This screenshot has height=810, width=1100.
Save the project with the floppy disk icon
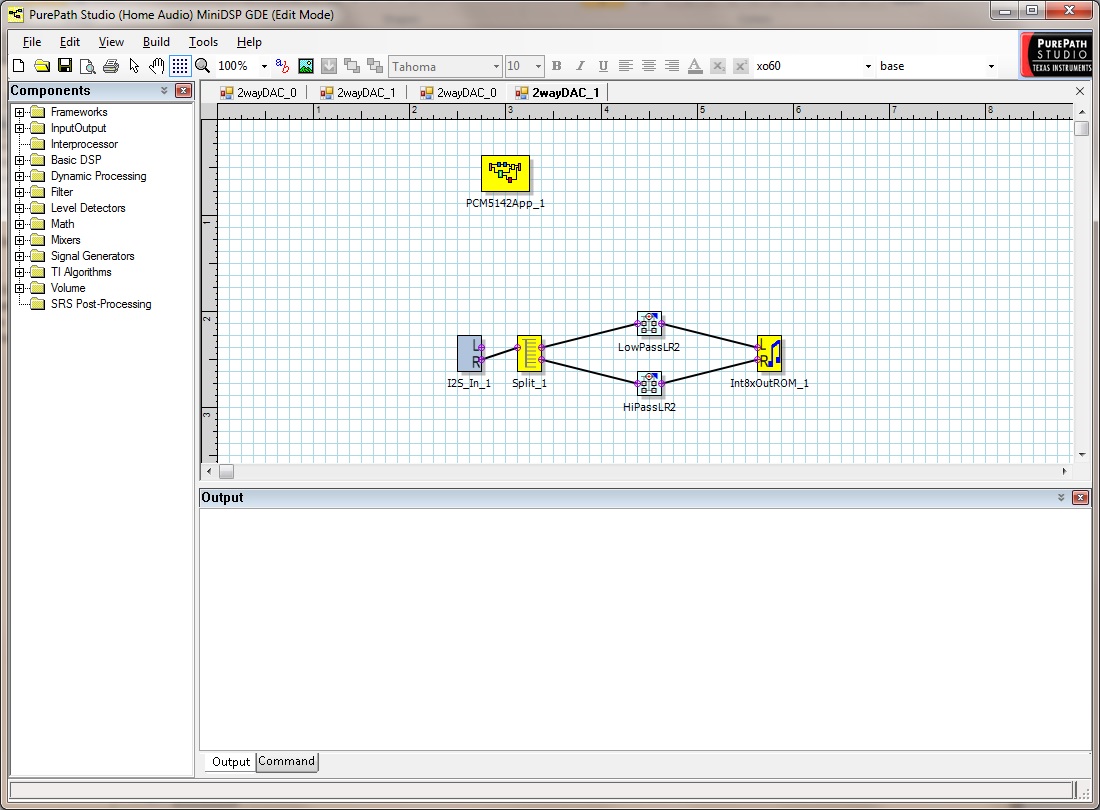coord(65,66)
